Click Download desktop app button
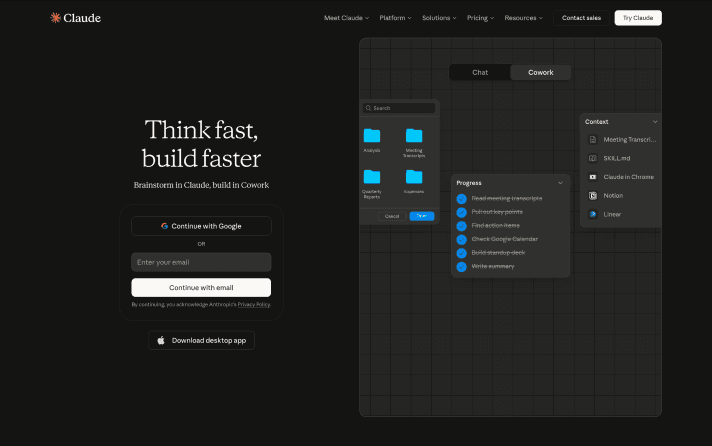 click(201, 340)
